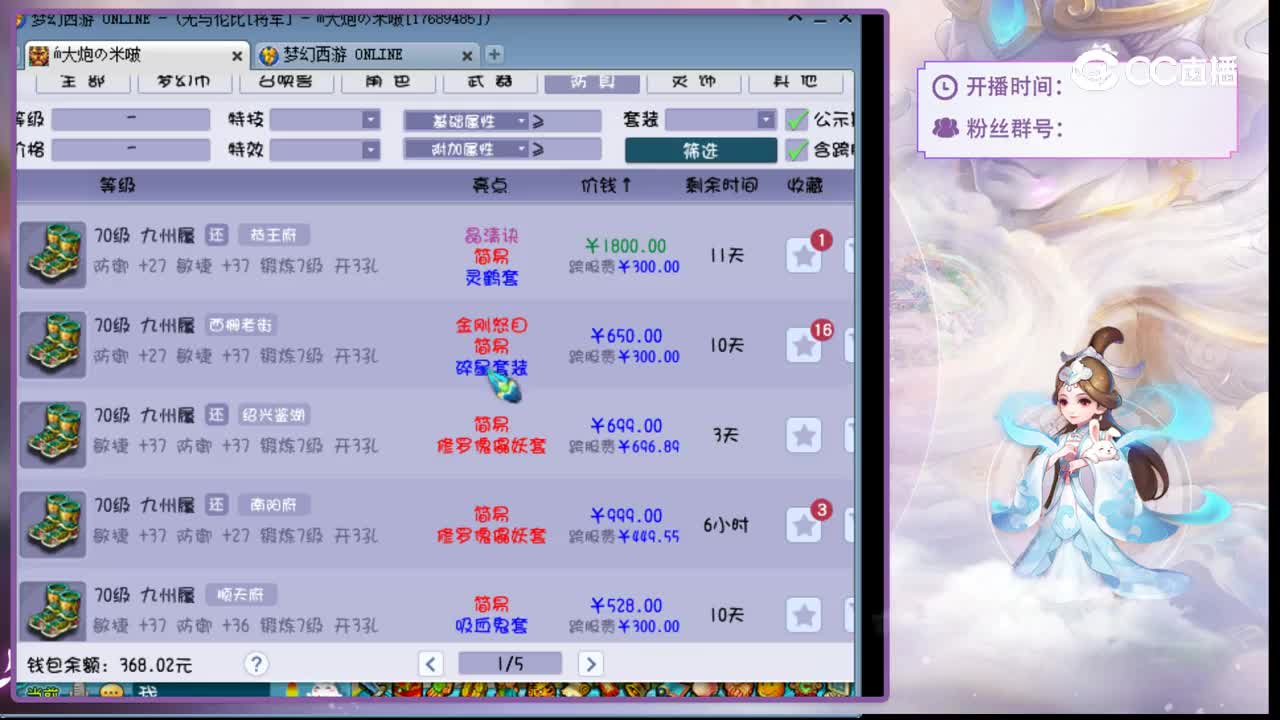The width and height of the screenshot is (1280, 720).
Task: Close the 梦幻西游 ONLINE tab
Action: click(x=467, y=55)
